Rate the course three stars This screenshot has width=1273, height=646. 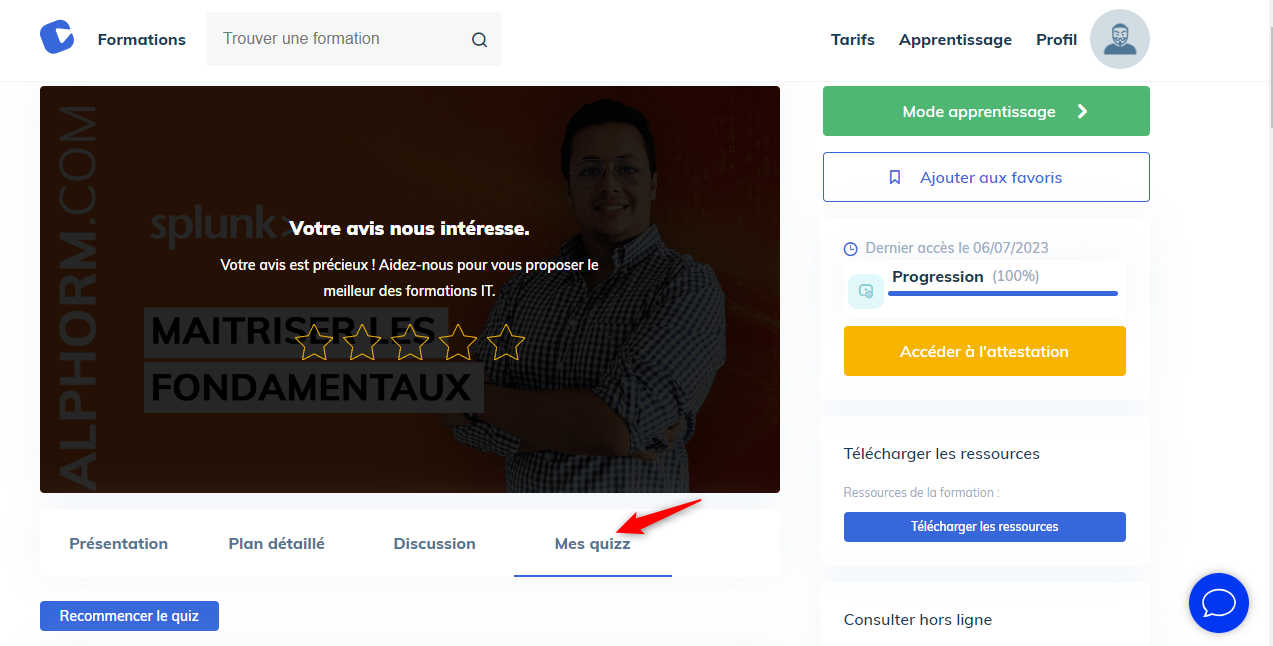click(x=410, y=342)
